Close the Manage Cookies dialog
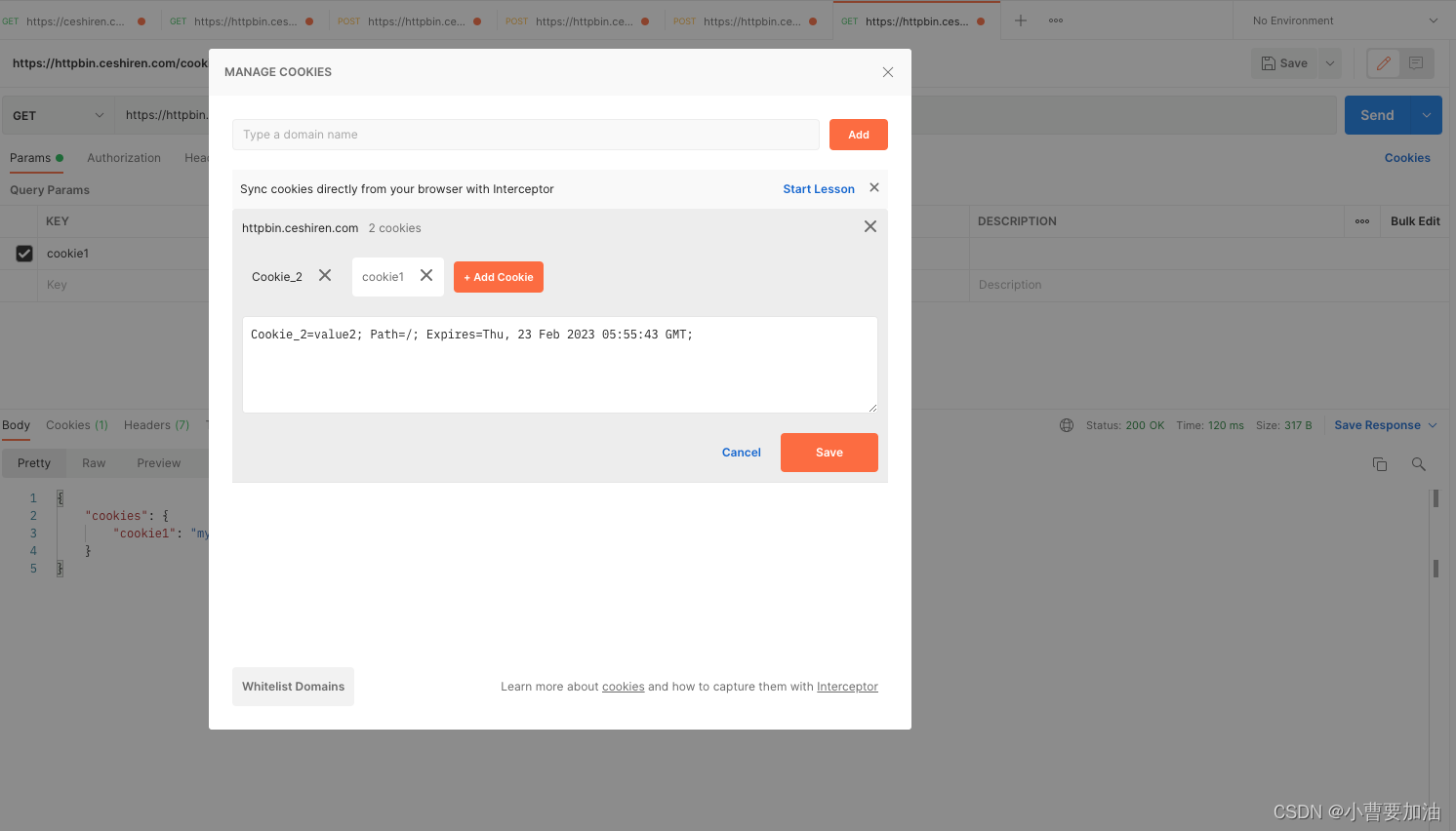This screenshot has height=831, width=1456. pyautogui.click(x=888, y=72)
